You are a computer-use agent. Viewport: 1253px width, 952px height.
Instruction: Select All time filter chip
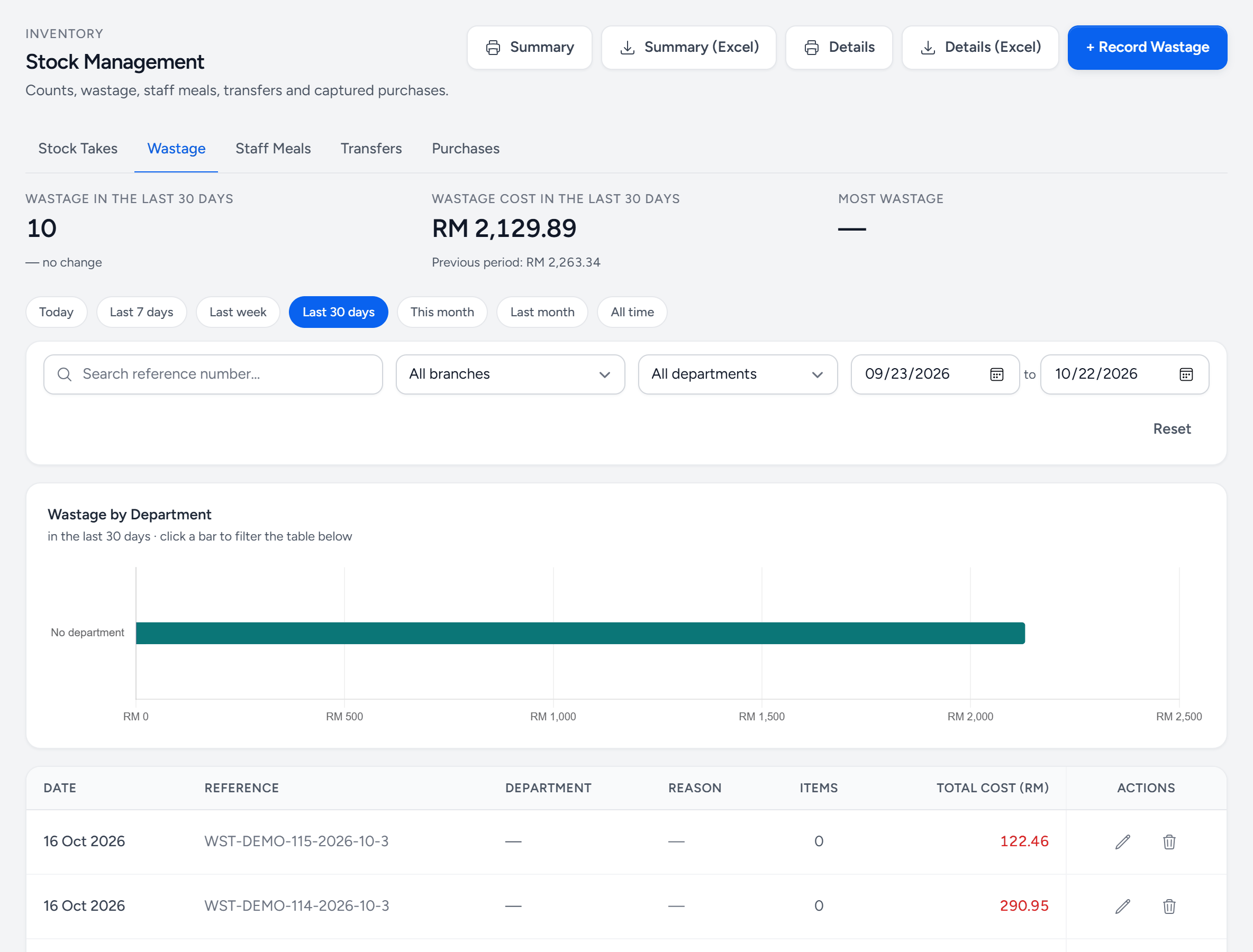[x=632, y=312]
